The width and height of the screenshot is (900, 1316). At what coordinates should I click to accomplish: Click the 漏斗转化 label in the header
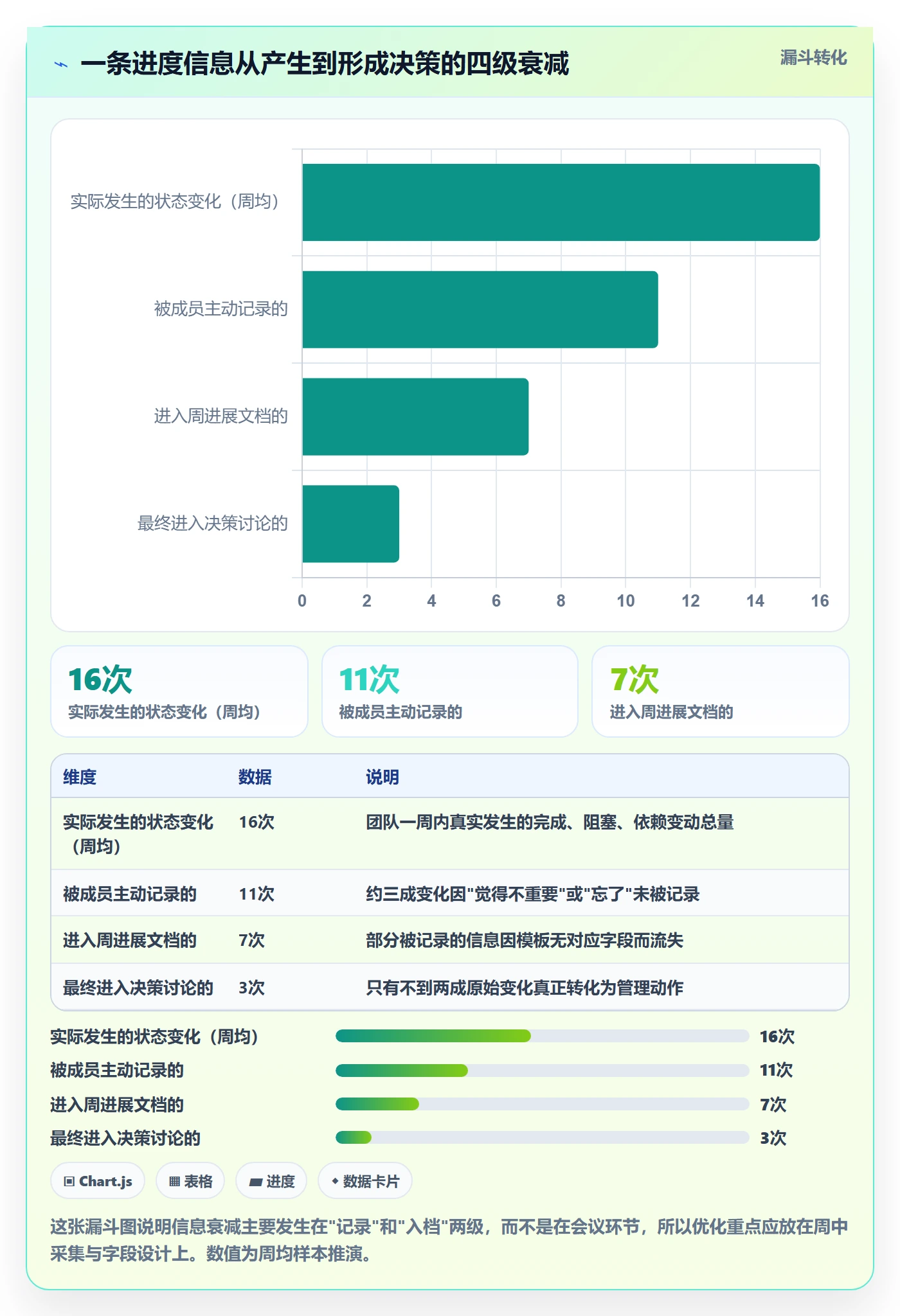[813, 58]
